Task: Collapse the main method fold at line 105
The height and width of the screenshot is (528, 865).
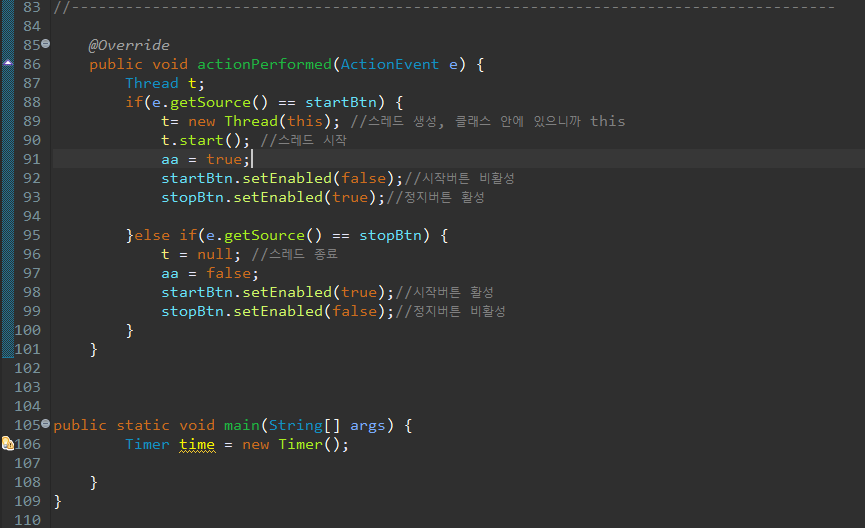Action: 46,423
